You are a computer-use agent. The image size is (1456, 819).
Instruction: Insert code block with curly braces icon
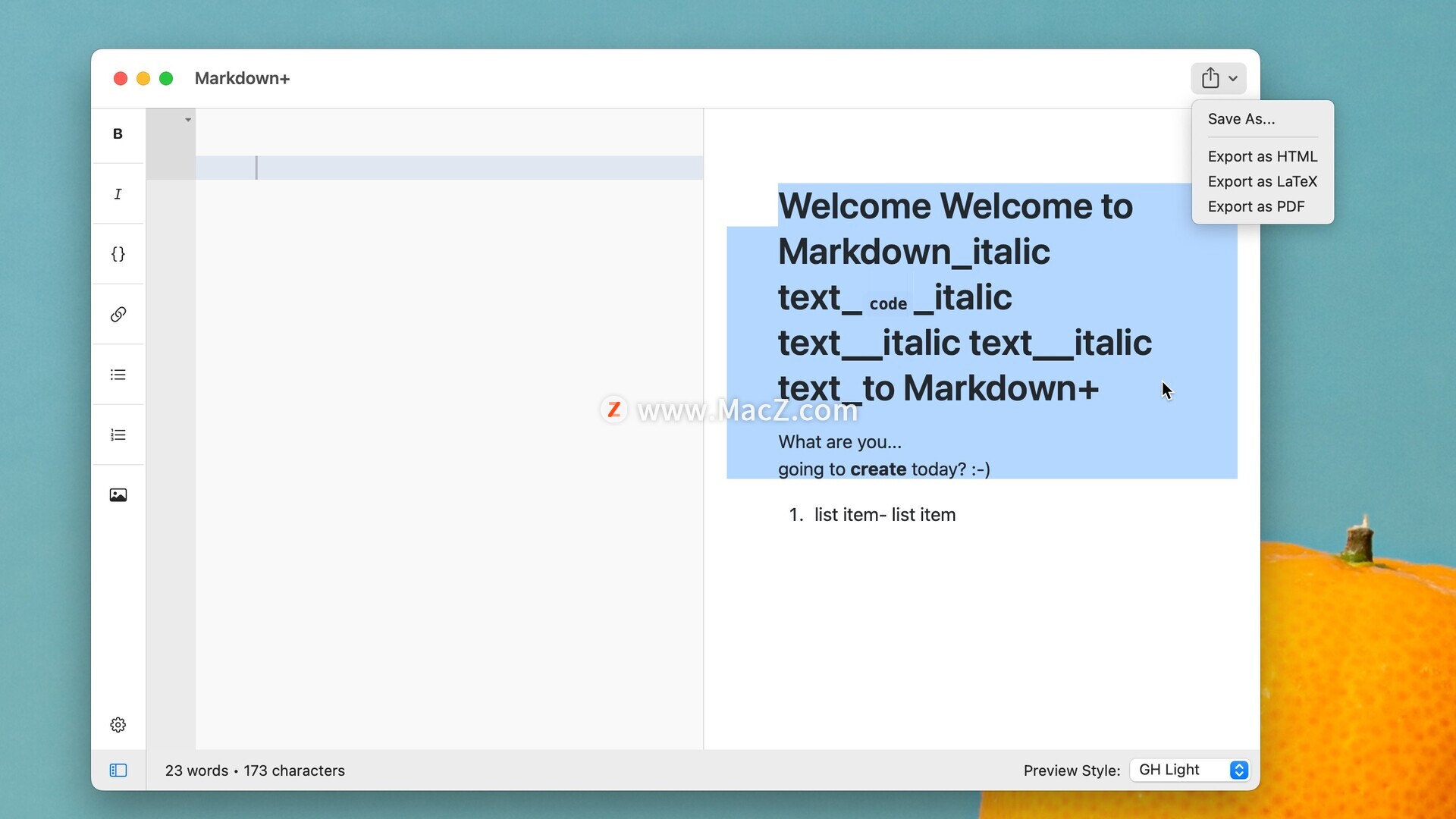pyautogui.click(x=118, y=254)
